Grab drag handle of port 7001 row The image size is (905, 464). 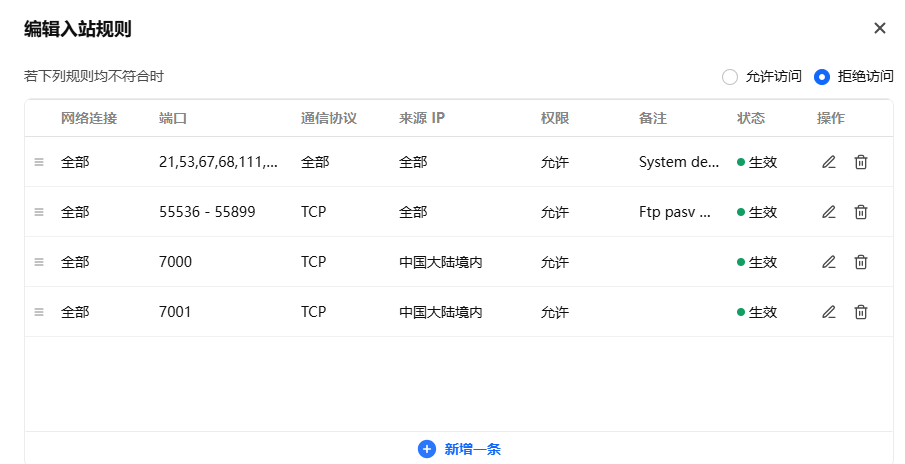click(x=39, y=312)
